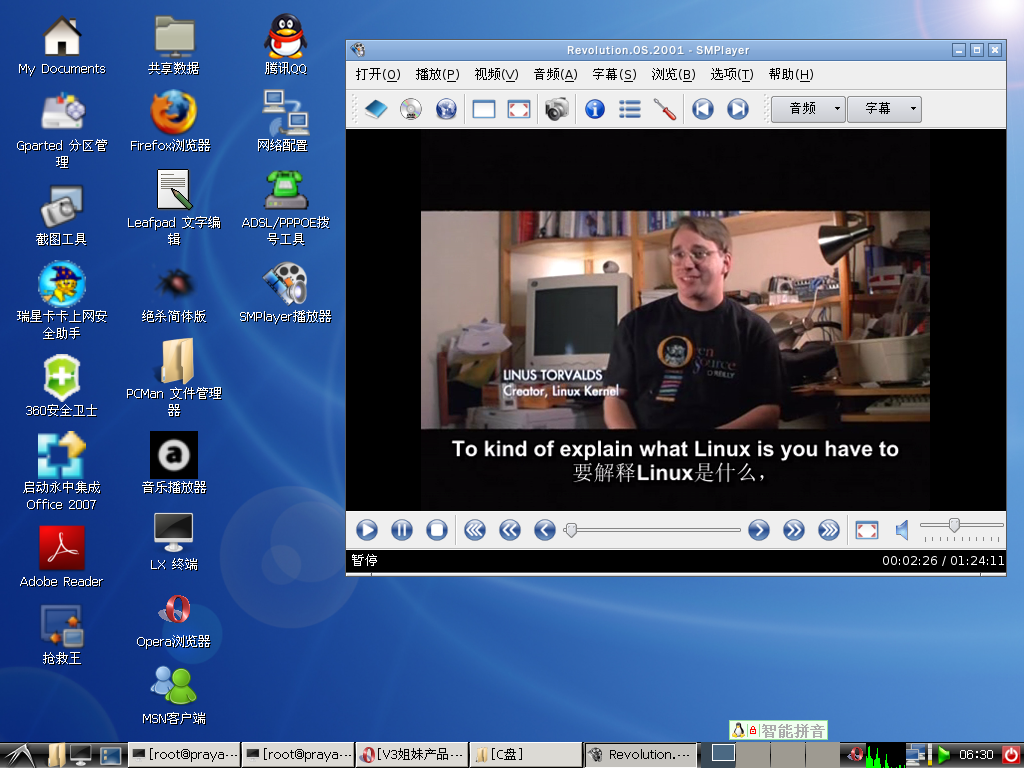The height and width of the screenshot is (768, 1024).
Task: Take a screenshot with the camera icon
Action: (x=556, y=109)
